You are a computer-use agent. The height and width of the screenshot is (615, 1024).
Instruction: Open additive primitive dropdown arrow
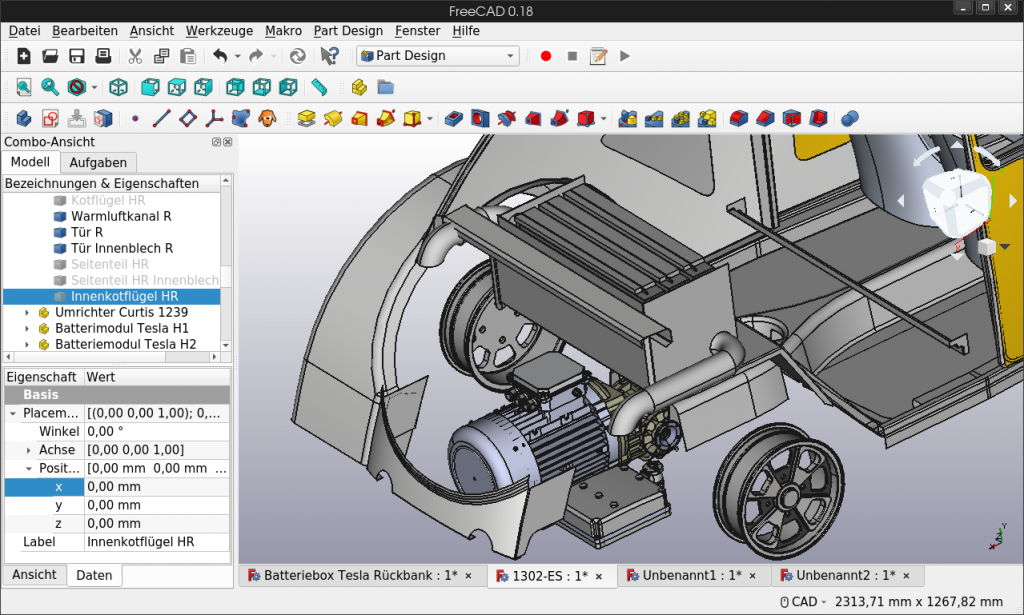[x=429, y=119]
